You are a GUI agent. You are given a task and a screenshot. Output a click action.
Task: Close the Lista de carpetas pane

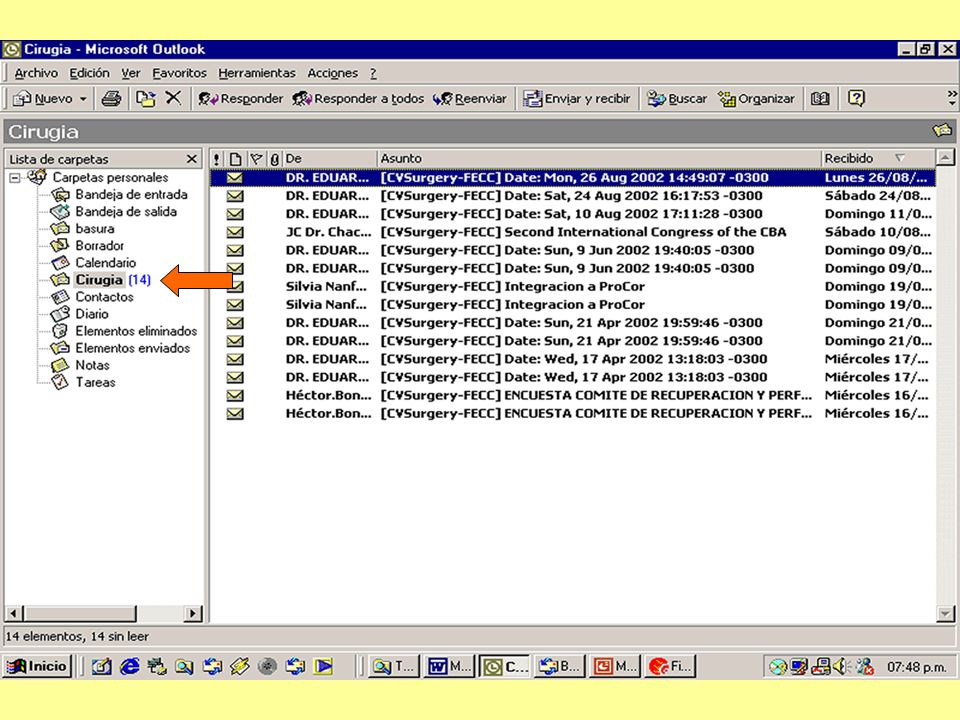click(x=192, y=159)
